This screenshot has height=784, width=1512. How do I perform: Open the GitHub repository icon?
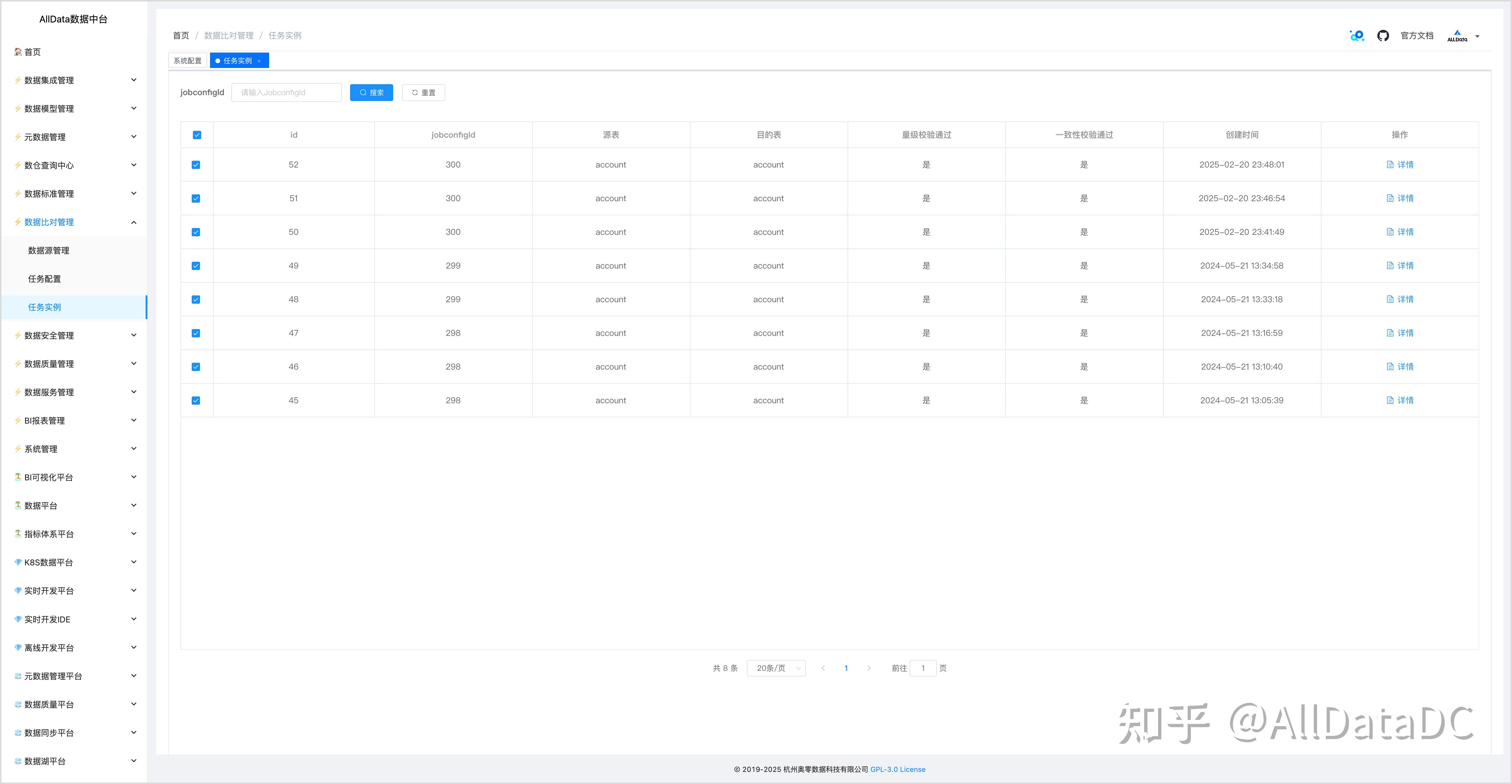click(1383, 36)
